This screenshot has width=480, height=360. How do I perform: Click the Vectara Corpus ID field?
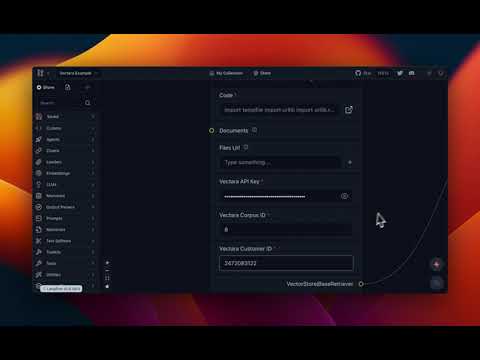coord(286,230)
